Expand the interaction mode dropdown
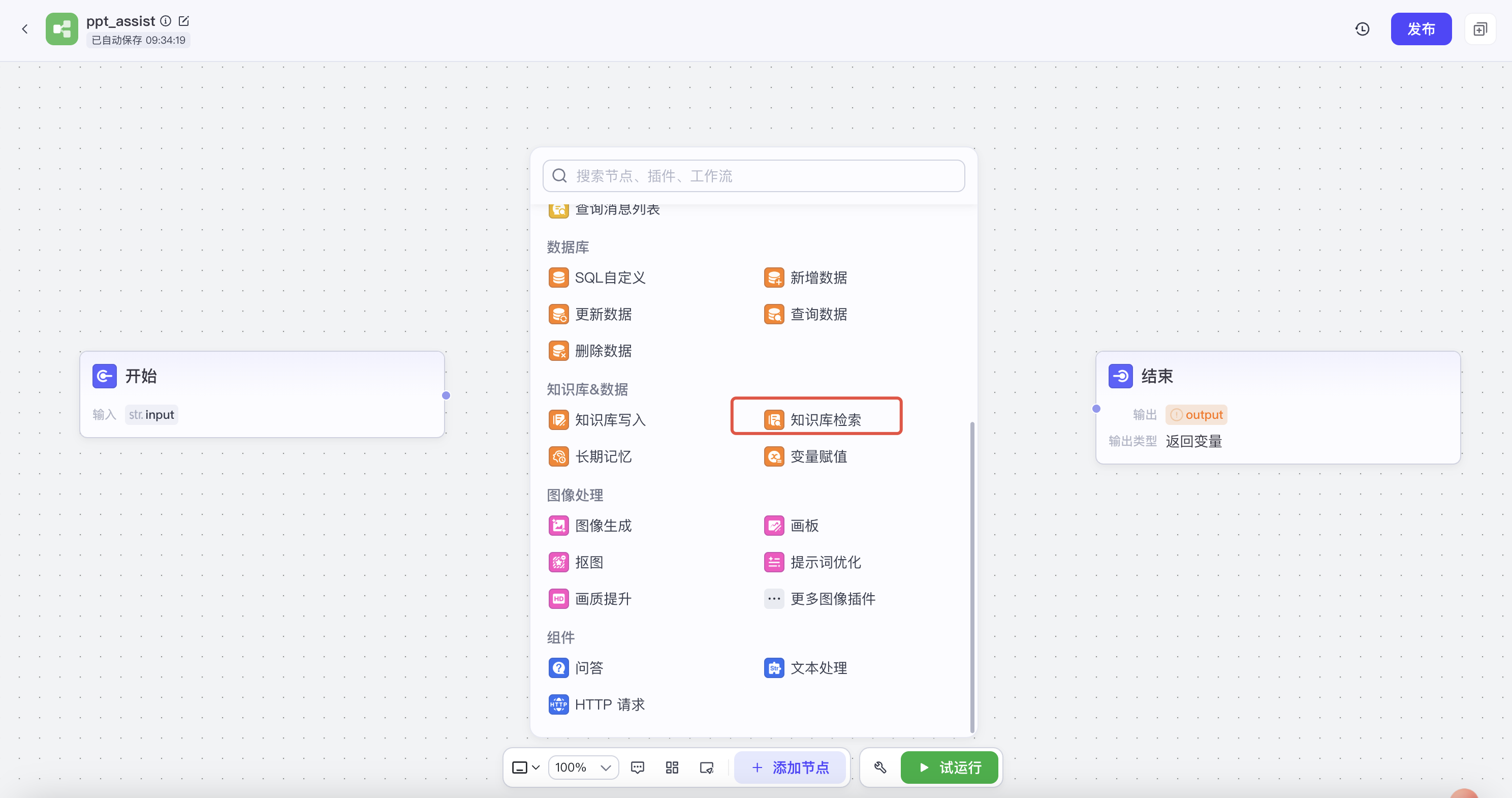The width and height of the screenshot is (1512, 798). (x=526, y=767)
